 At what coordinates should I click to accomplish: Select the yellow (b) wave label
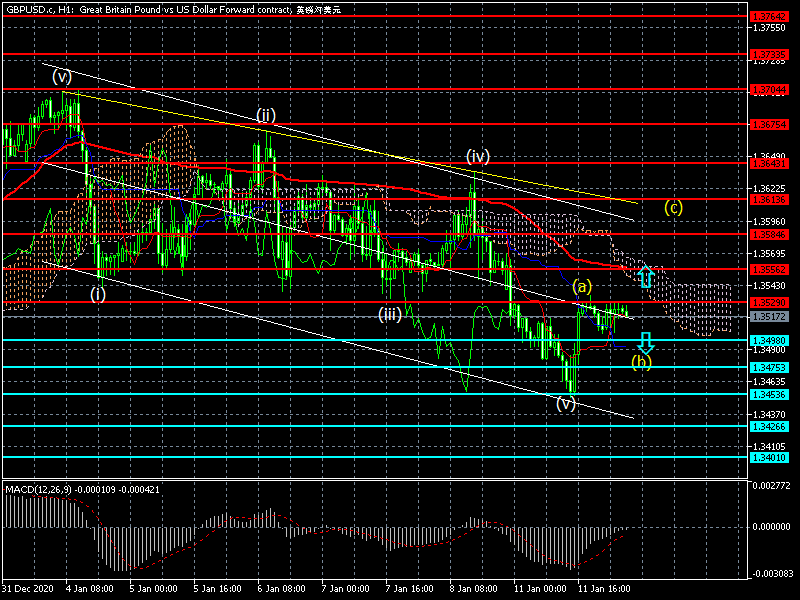pyautogui.click(x=642, y=361)
